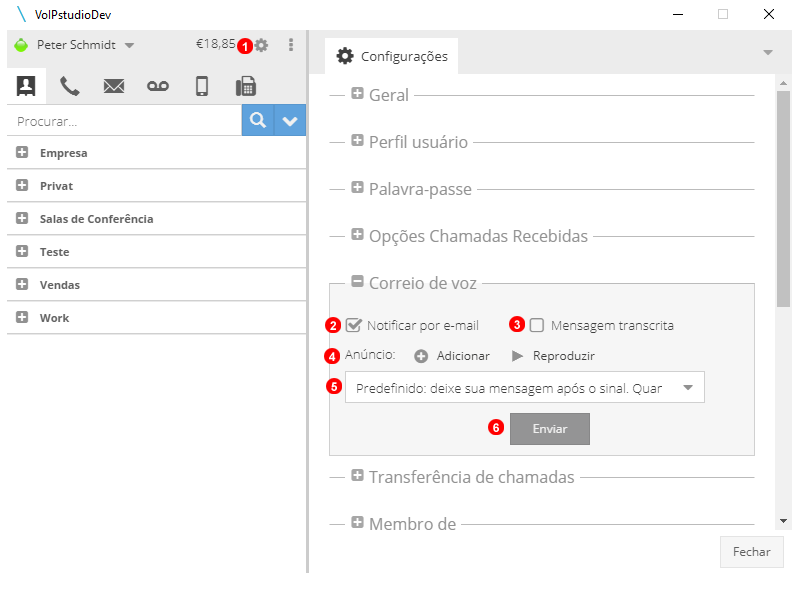
Task: Open the fax machine icon
Action: tap(246, 86)
